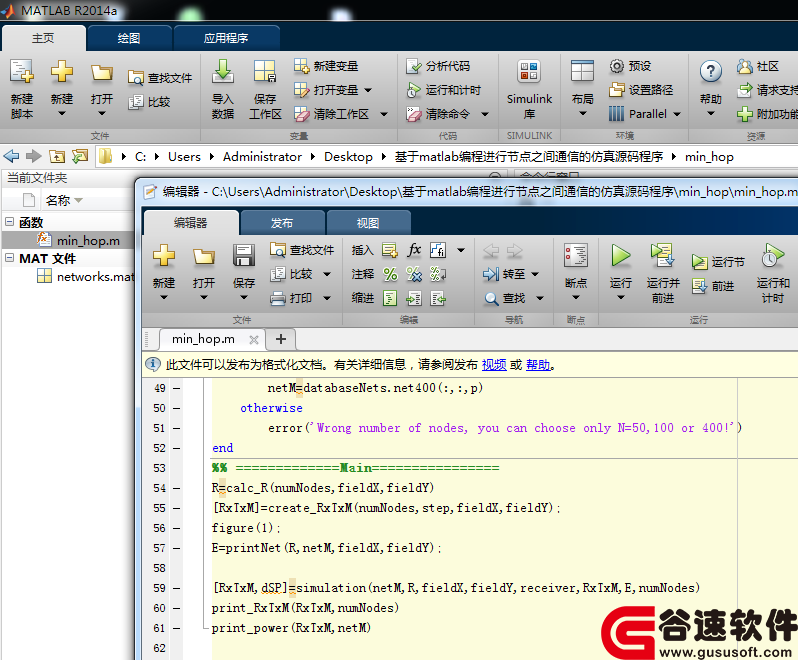Click Comment percent icon
Image resolution: width=798 pixels, height=660 pixels.
(x=390, y=274)
